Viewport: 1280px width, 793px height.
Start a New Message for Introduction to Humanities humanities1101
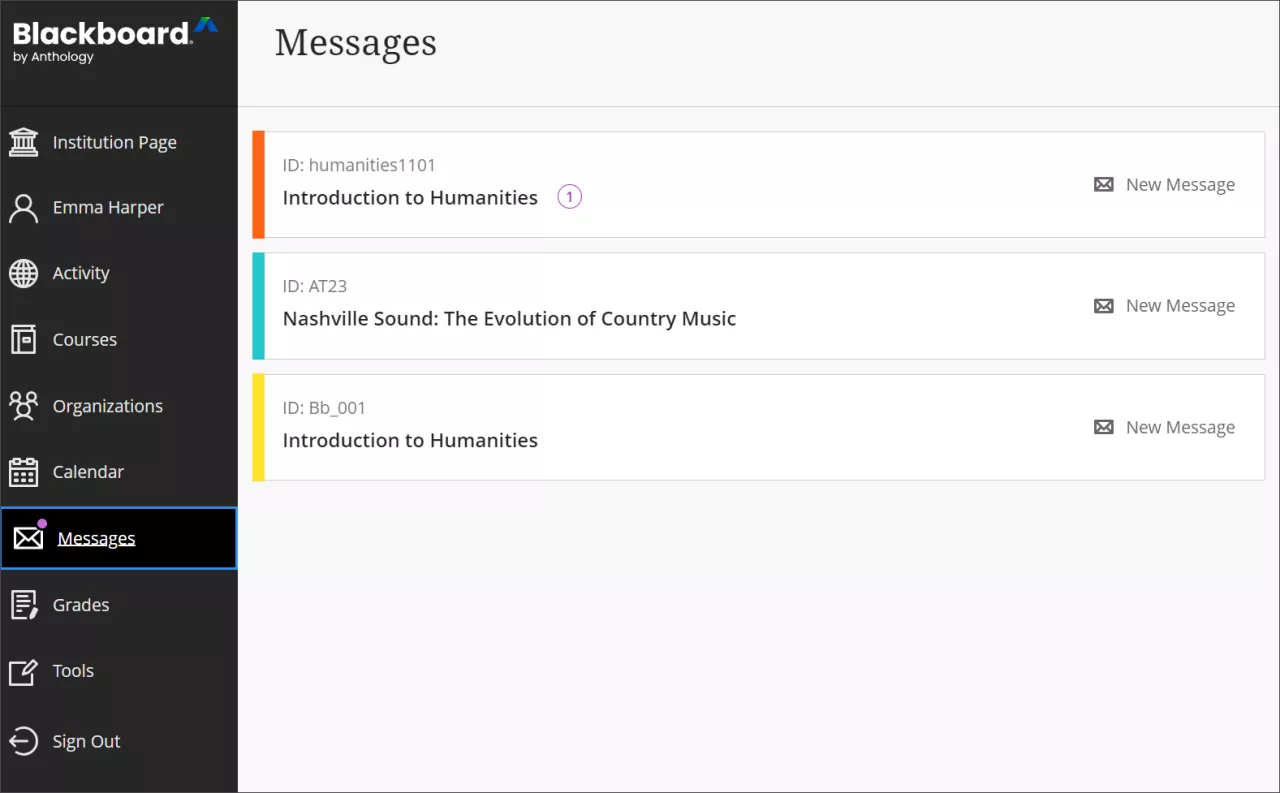click(x=1164, y=184)
